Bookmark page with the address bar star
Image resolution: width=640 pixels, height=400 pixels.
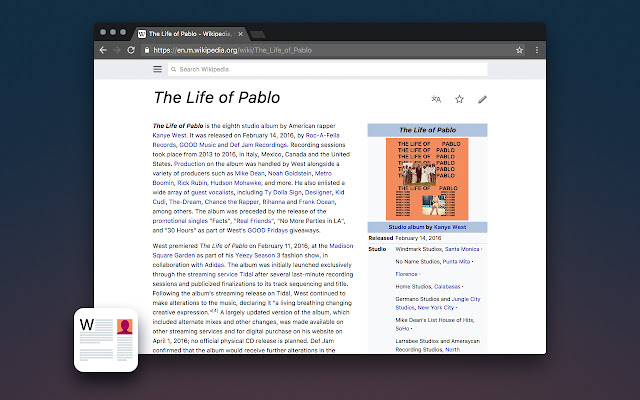pos(519,50)
